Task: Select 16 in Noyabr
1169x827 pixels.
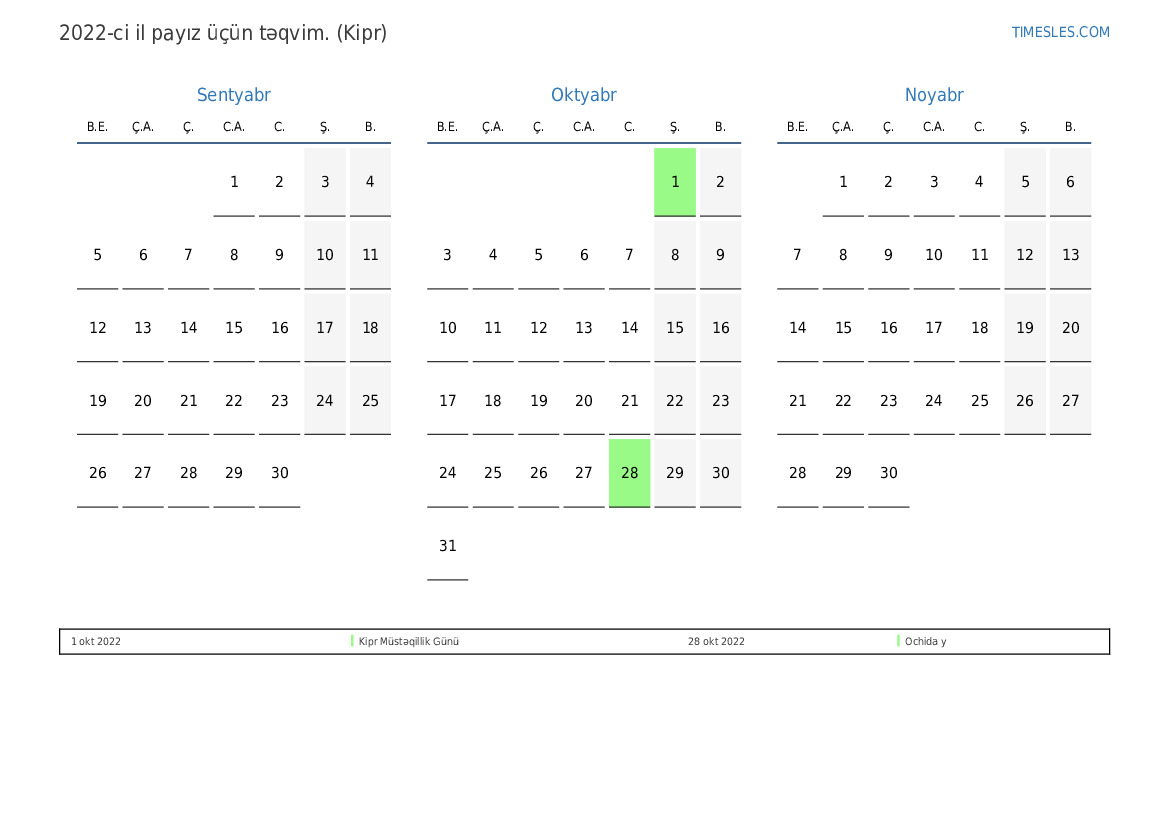Action: coord(889,328)
